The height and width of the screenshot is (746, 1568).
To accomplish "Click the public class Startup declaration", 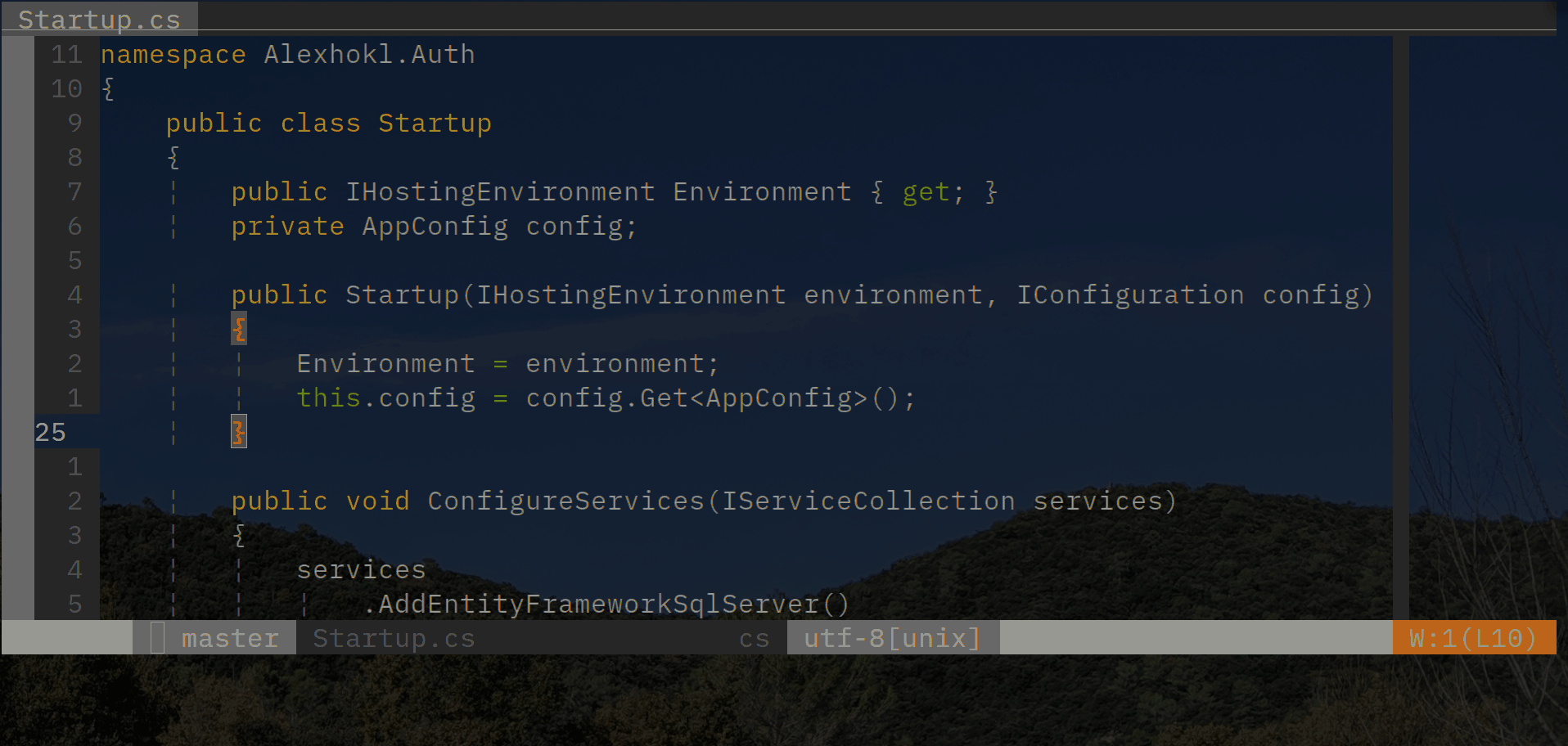I will click(x=327, y=123).
